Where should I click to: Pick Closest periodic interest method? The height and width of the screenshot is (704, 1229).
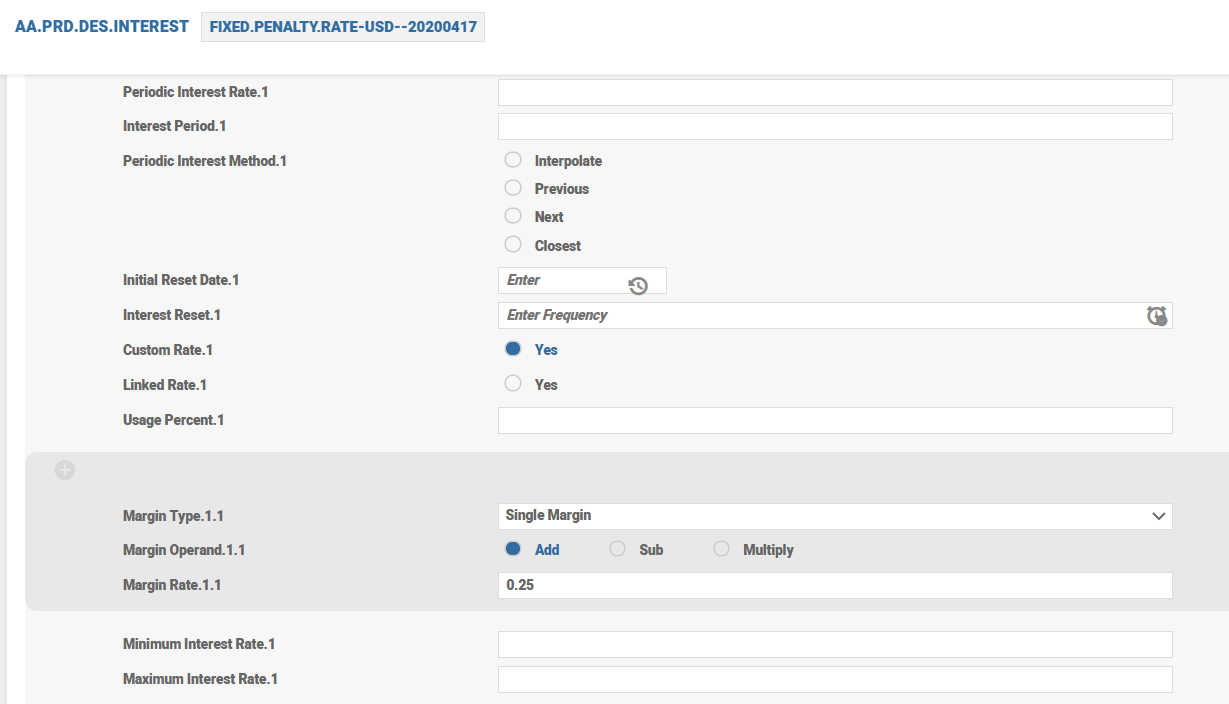pos(513,245)
